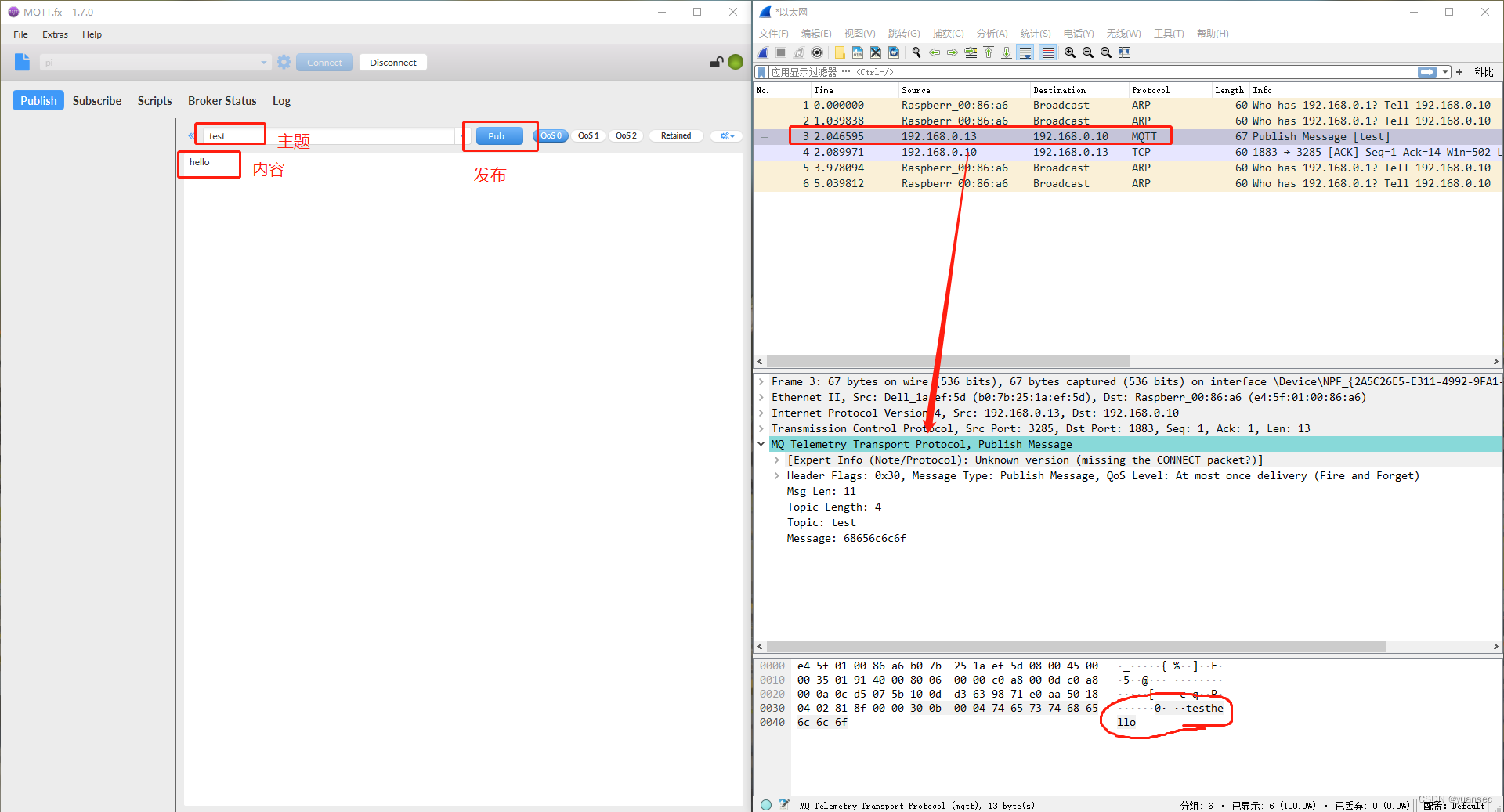Open Wireshark capture options gear
The width and height of the screenshot is (1504, 812).
(x=817, y=52)
